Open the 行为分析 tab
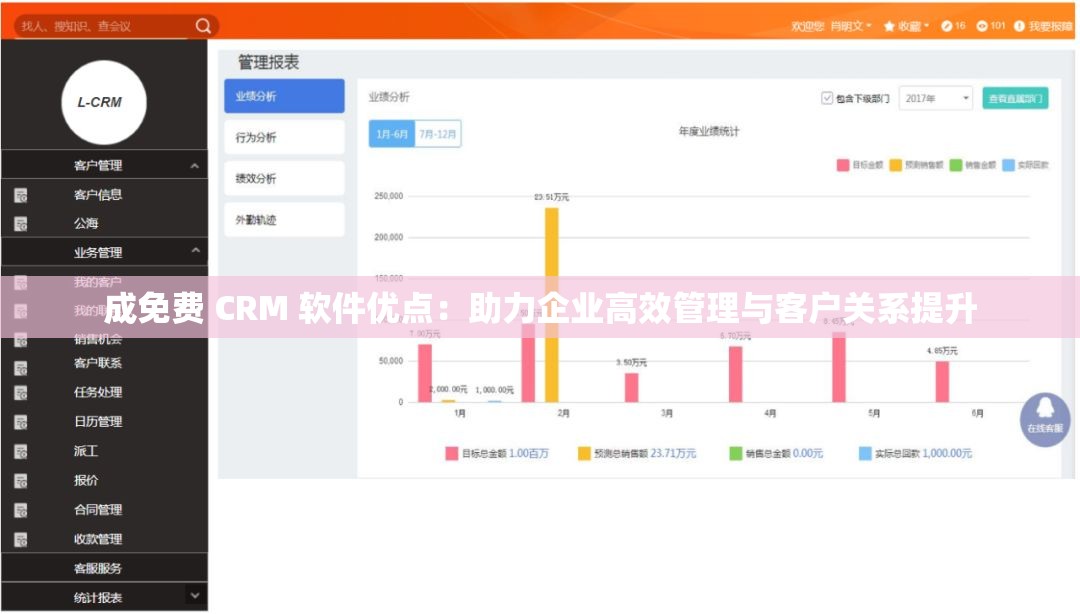The width and height of the screenshot is (1080, 614). [x=283, y=136]
